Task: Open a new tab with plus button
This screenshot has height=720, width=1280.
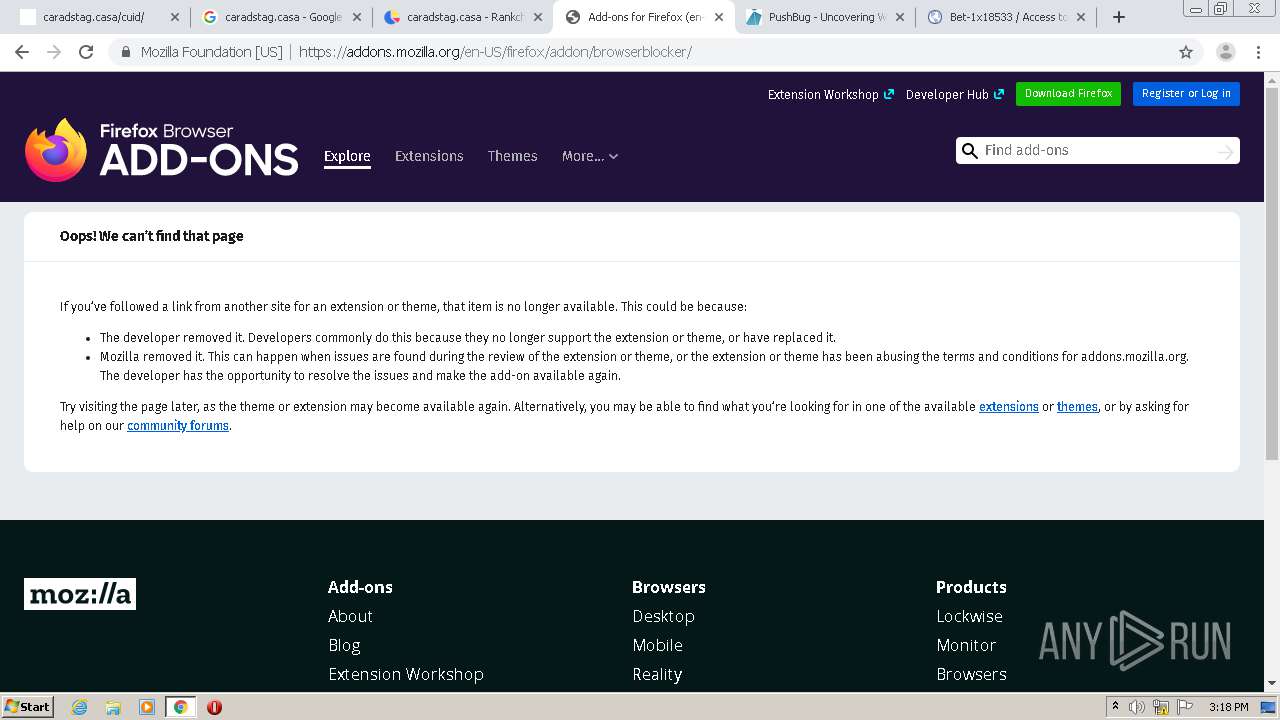Action: (x=1119, y=17)
